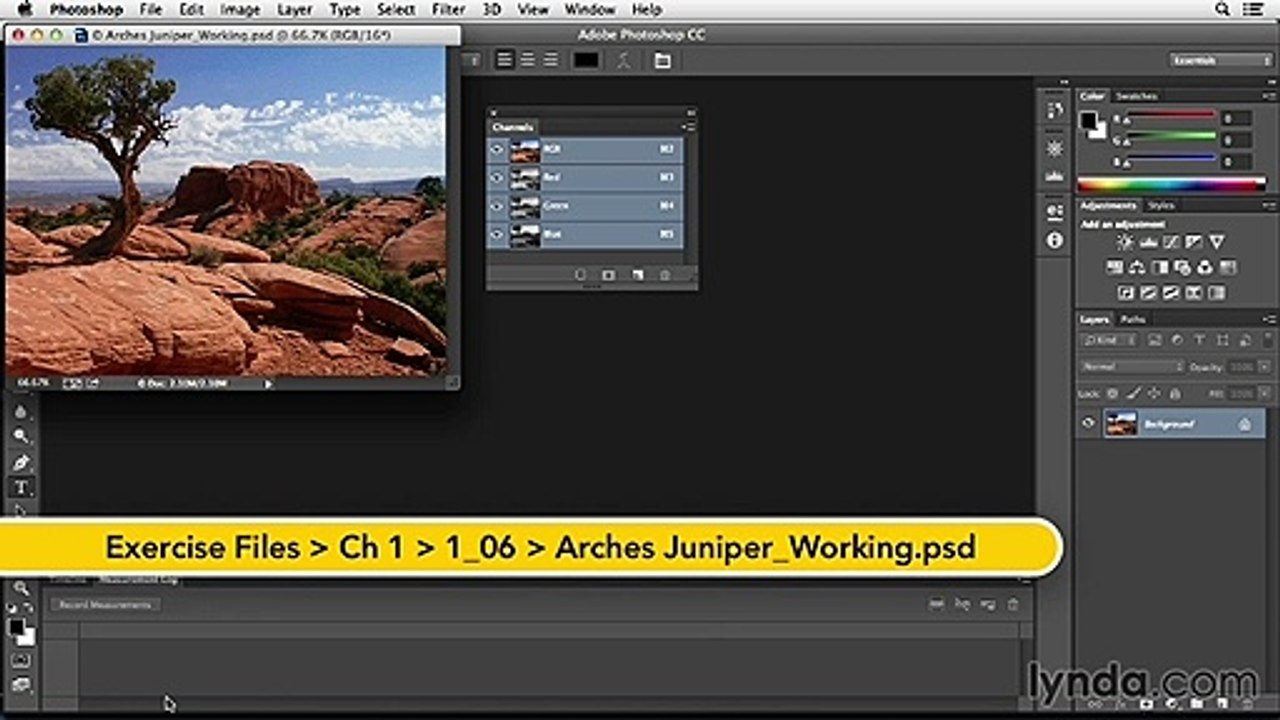The image size is (1280, 720).
Task: Click the screen mode icon at toolbar bottom
Action: 21,686
